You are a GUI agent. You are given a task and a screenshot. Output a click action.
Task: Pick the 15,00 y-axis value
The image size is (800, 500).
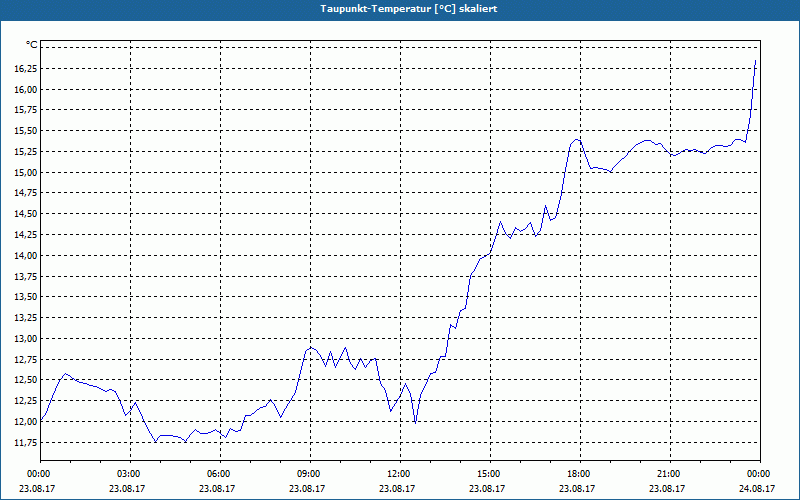[x=26, y=172]
